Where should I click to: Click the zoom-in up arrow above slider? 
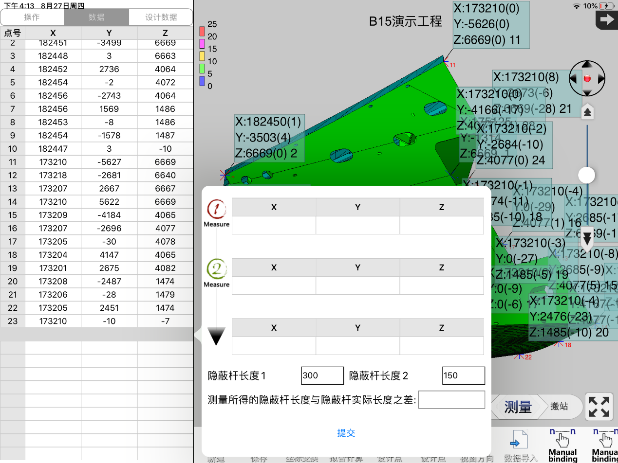[x=587, y=111]
